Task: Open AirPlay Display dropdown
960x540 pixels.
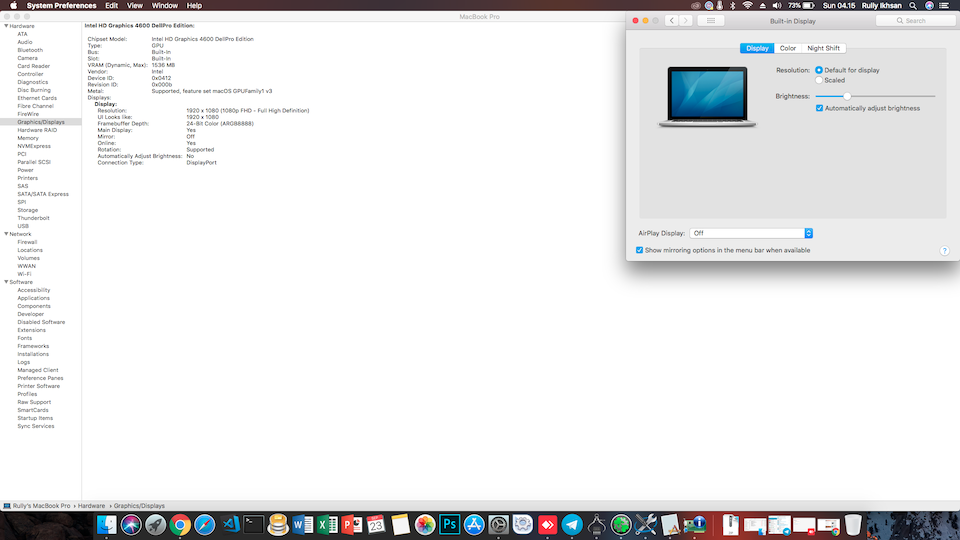Action: (x=751, y=233)
